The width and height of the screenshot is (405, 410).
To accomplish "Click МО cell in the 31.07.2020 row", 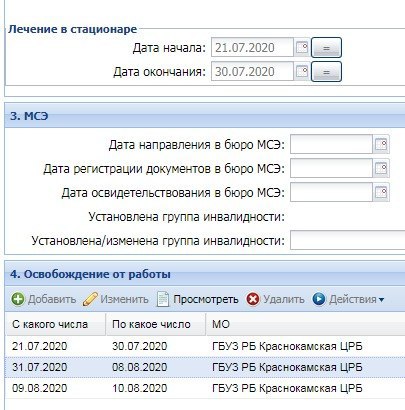I will point(287,367).
